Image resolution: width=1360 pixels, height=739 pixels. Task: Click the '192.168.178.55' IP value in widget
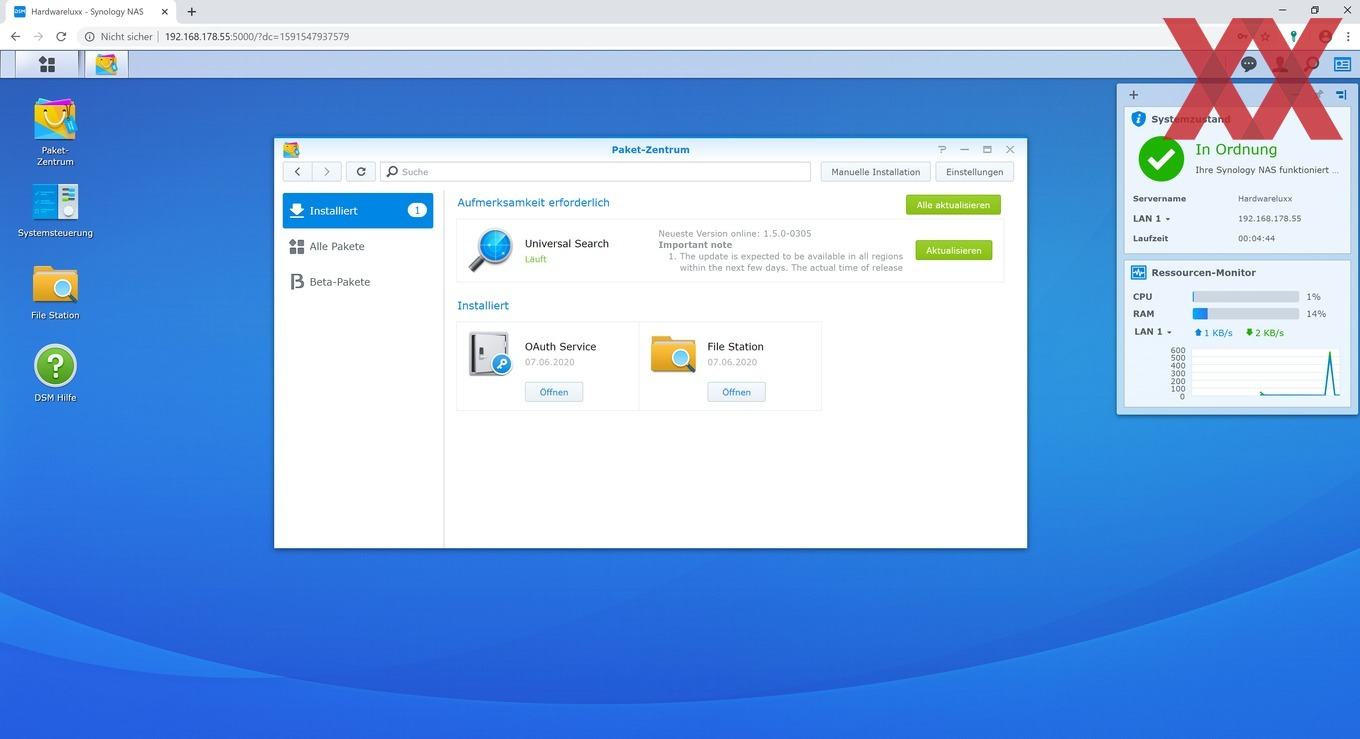coord(1269,218)
